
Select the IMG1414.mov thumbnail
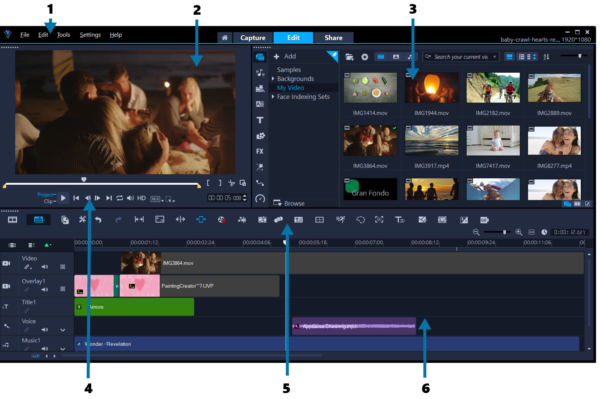(370, 88)
